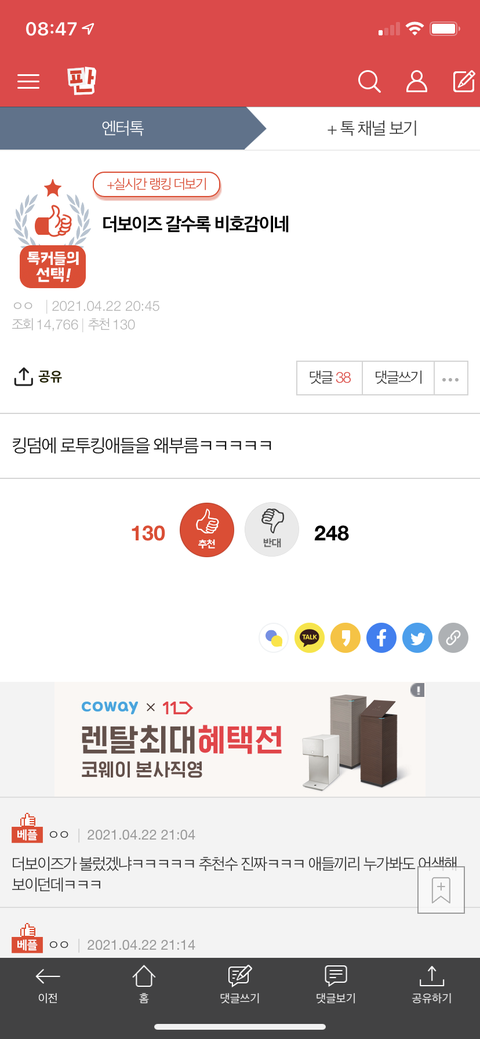Tap the Pann logo

tap(81, 81)
